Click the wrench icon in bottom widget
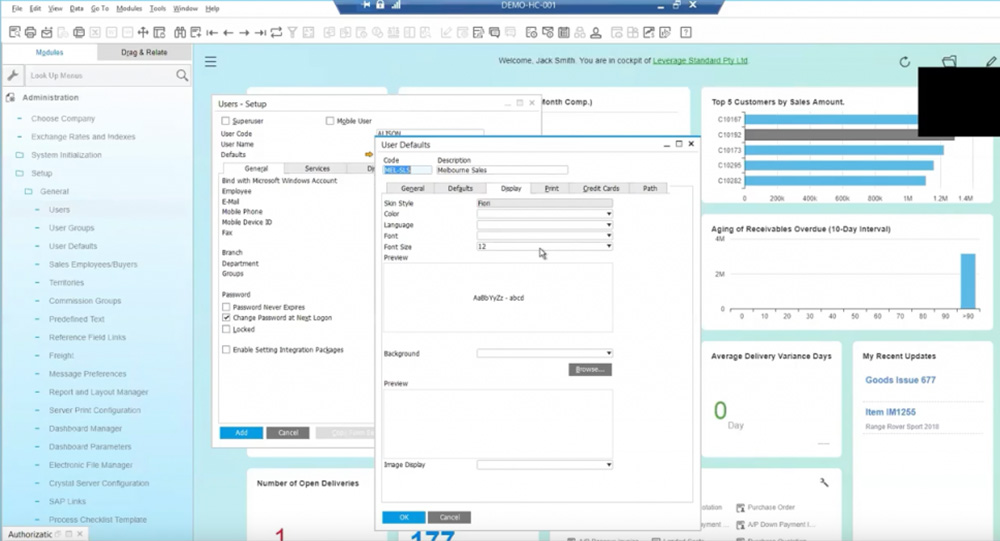 824,482
